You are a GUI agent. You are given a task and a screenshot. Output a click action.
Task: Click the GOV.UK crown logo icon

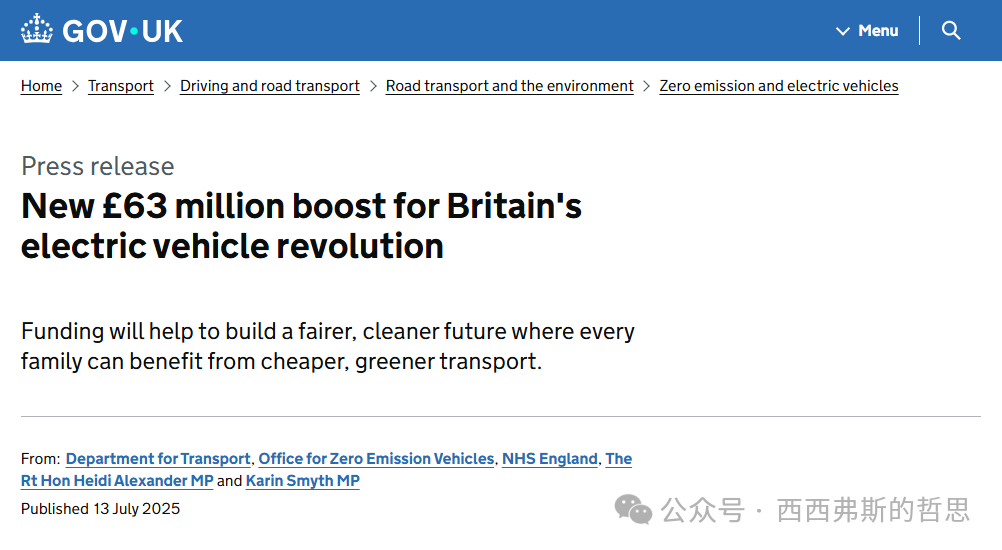click(37, 30)
